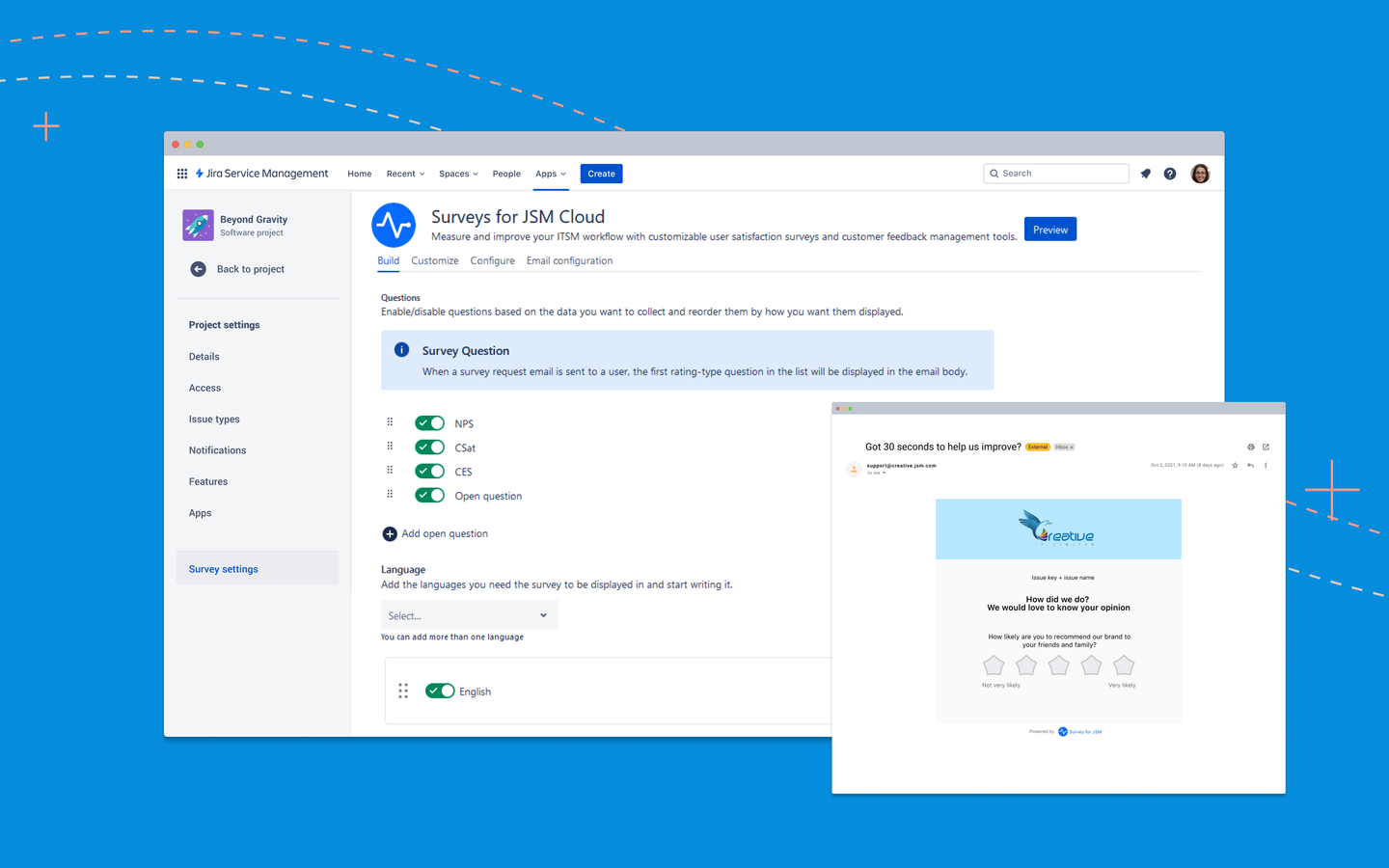Click the Surveys for JSM Cloud app logo
The height and width of the screenshot is (868, 1389).
[x=394, y=225]
